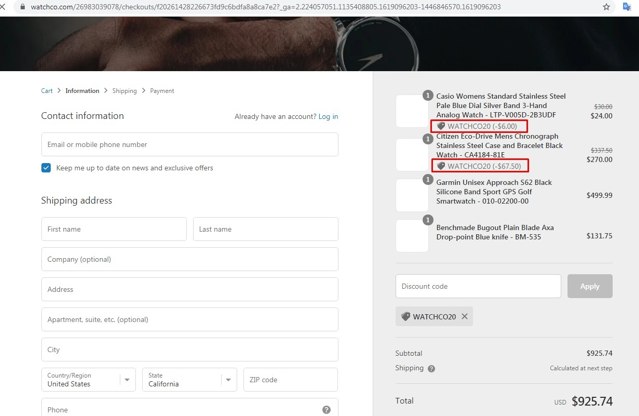Focus the First name field
The width and height of the screenshot is (639, 416).
[x=114, y=229]
